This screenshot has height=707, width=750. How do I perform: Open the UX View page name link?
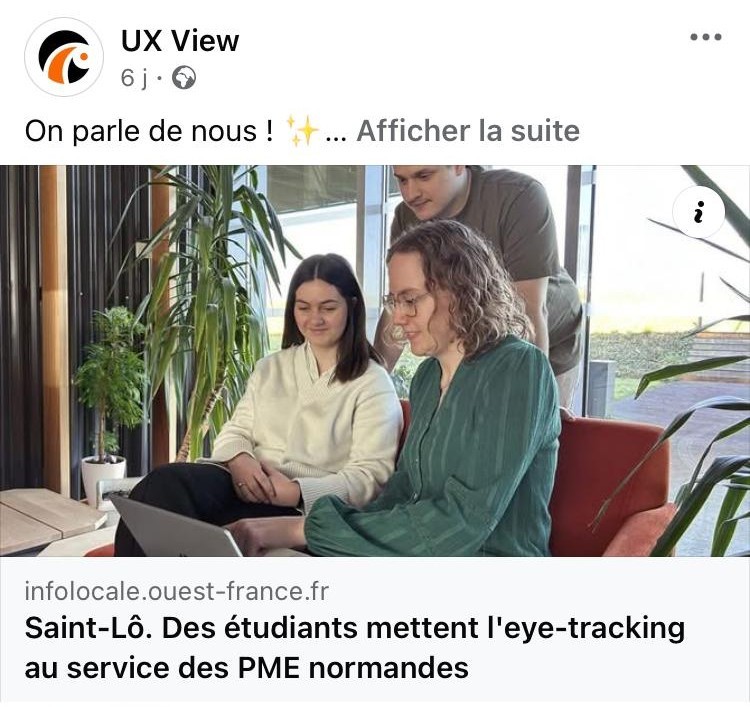(180, 41)
